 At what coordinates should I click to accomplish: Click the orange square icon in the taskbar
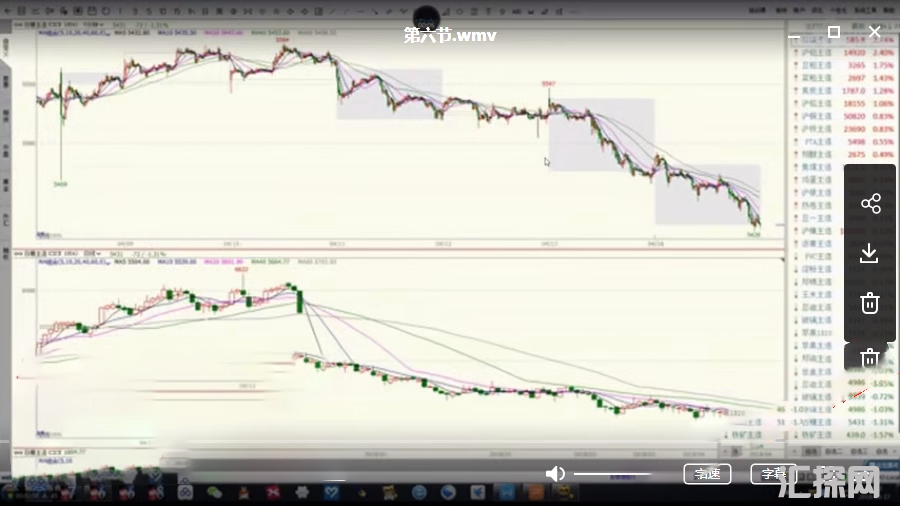pyautogui.click(x=535, y=492)
